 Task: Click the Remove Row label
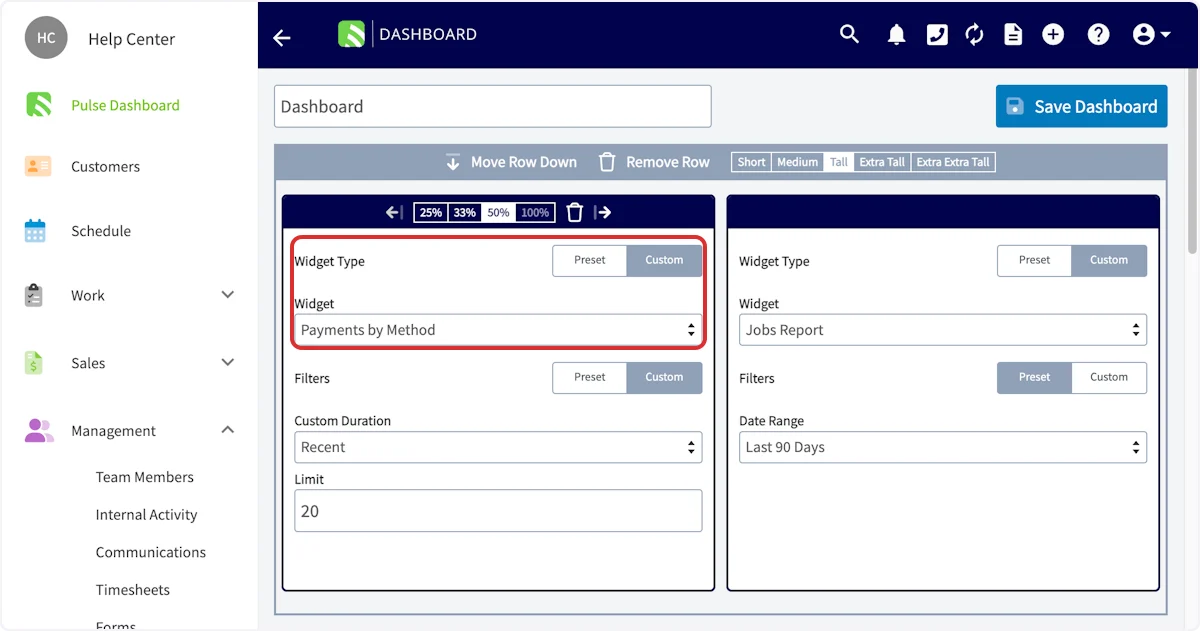click(668, 162)
